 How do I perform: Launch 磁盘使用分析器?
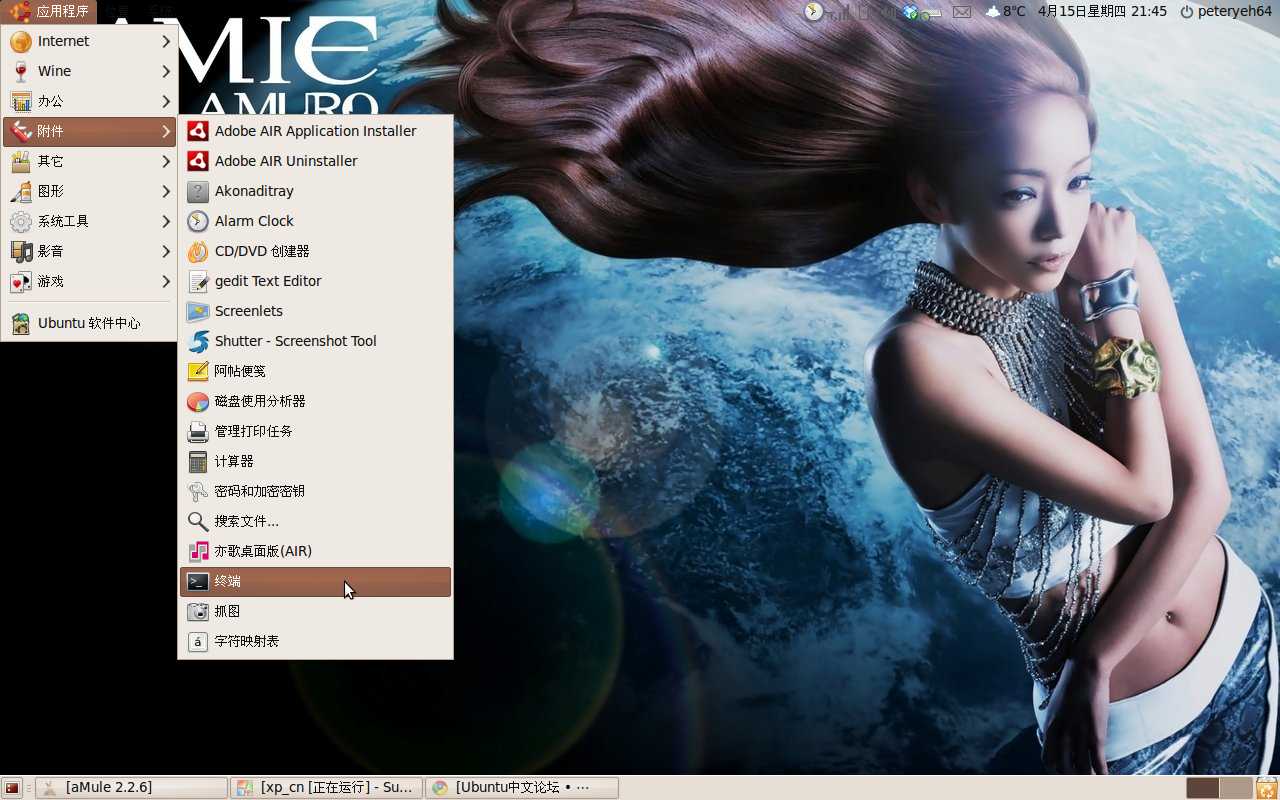click(315, 401)
